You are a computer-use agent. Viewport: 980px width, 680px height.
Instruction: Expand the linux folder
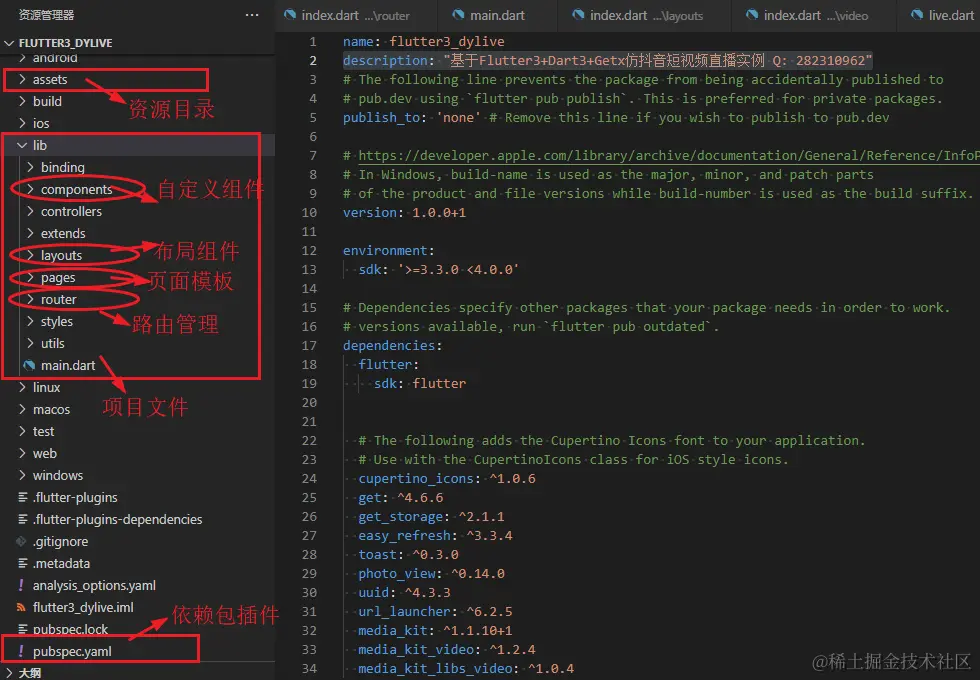(x=22, y=388)
